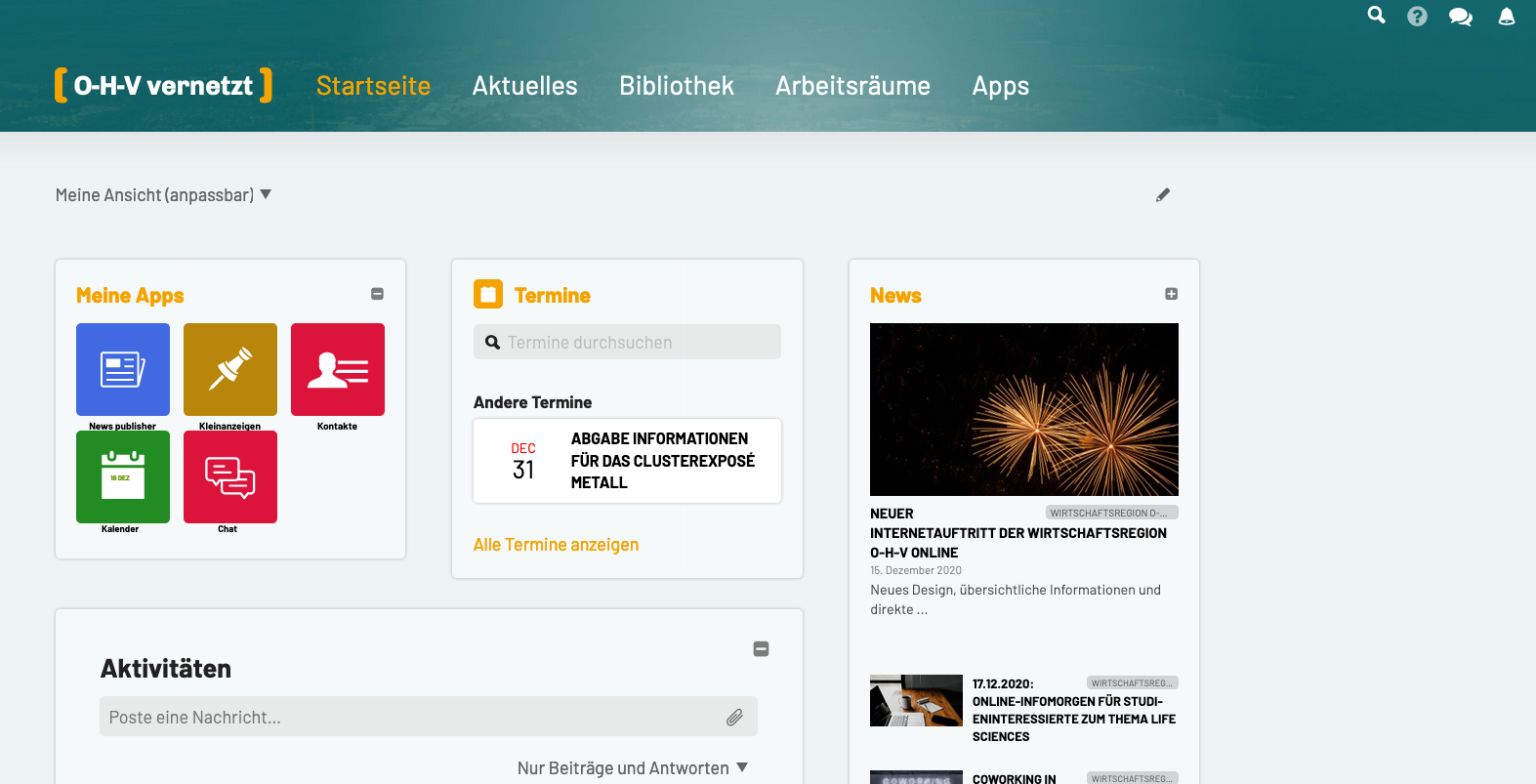Click the O-H-V vernetzt logo

point(163,85)
